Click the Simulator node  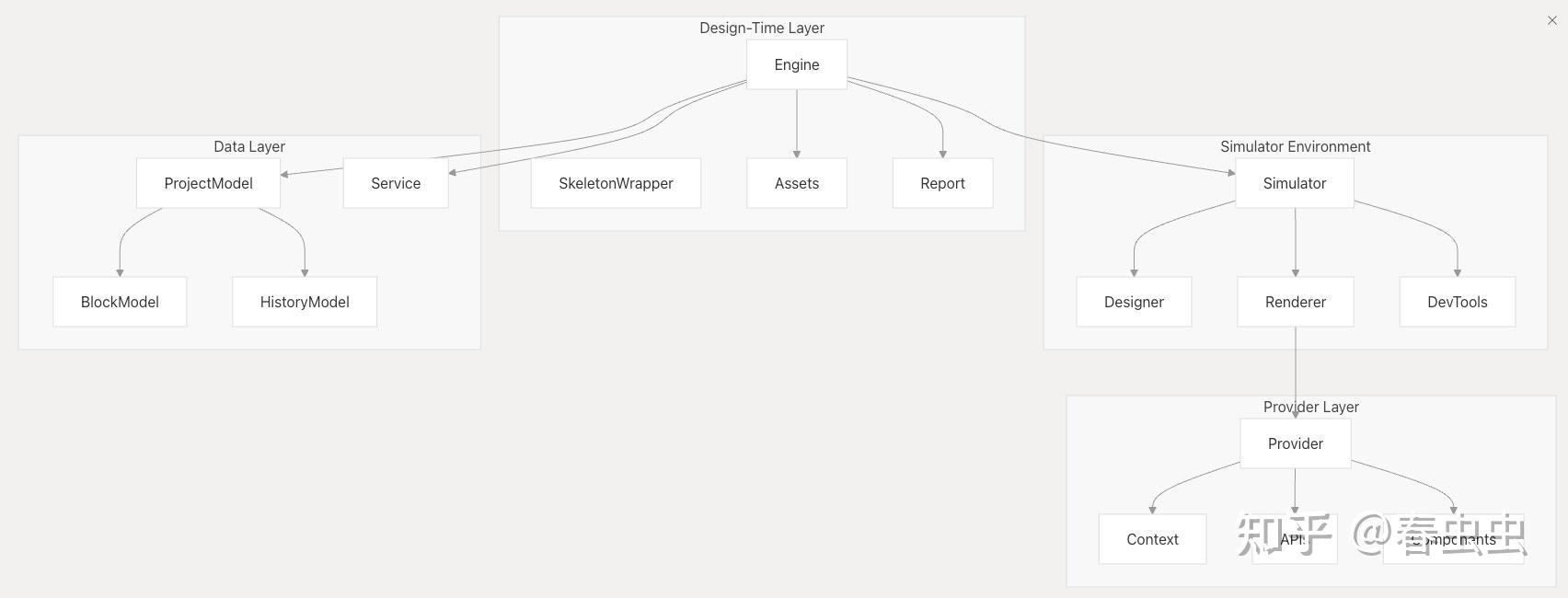point(1294,183)
